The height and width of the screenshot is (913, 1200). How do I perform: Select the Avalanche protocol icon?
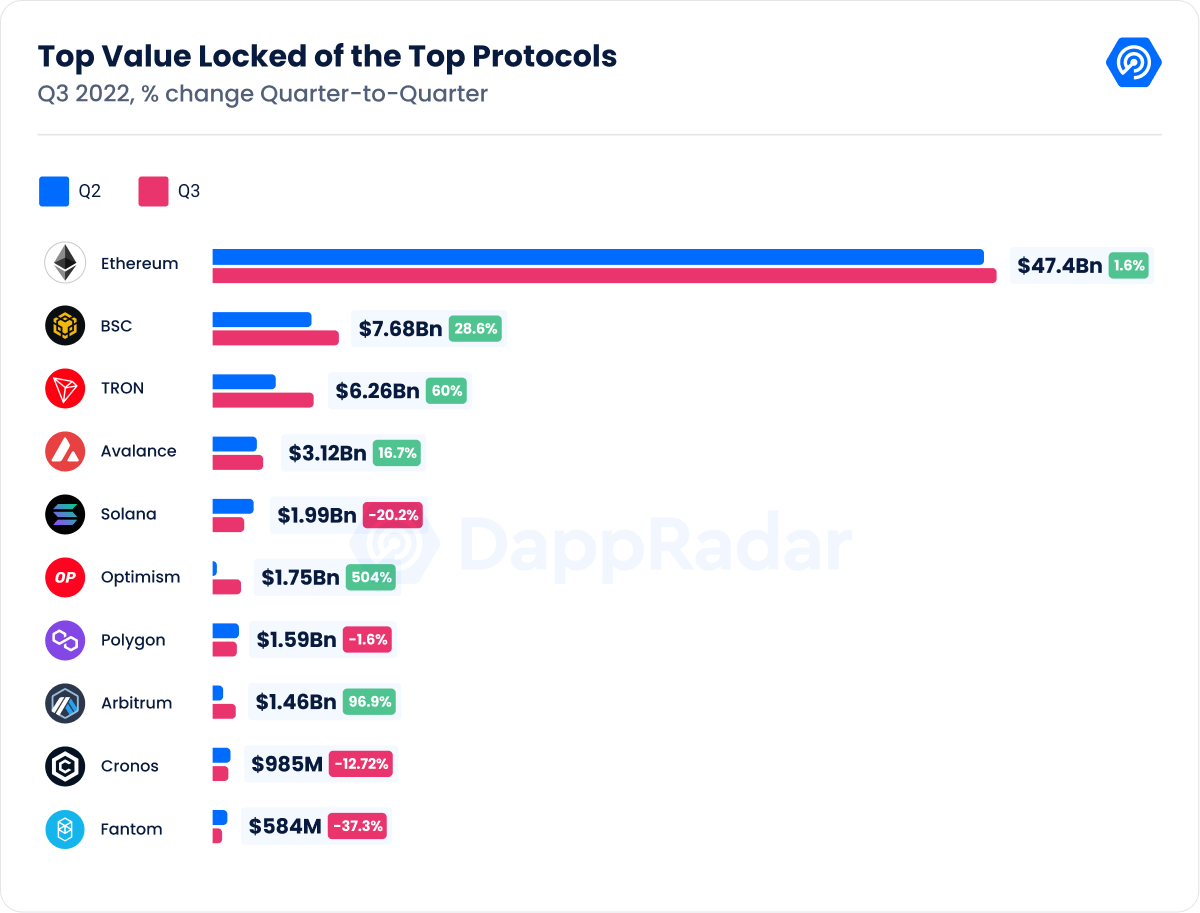[x=65, y=451]
